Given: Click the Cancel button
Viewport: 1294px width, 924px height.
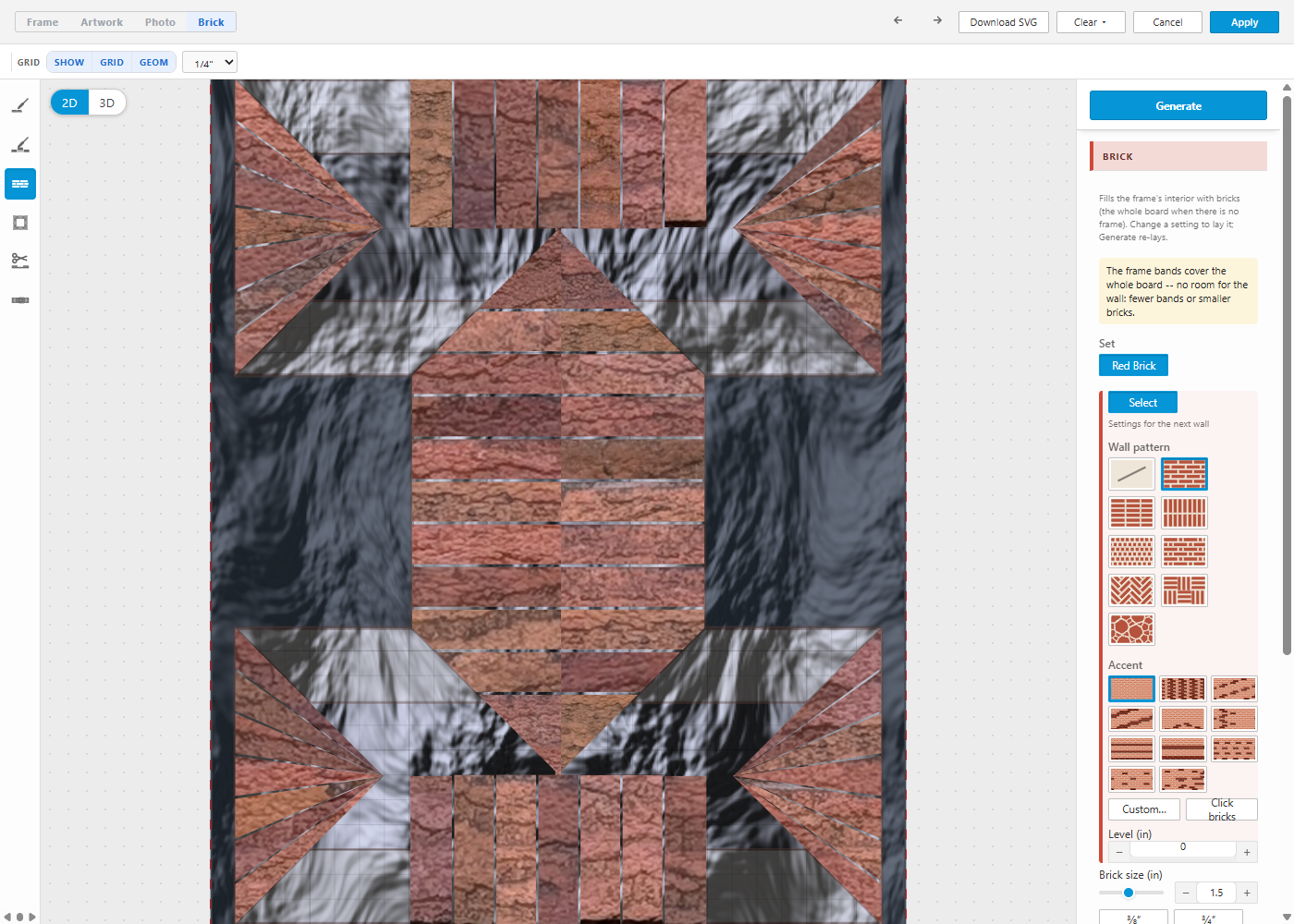Looking at the screenshot, I should pos(1167,22).
